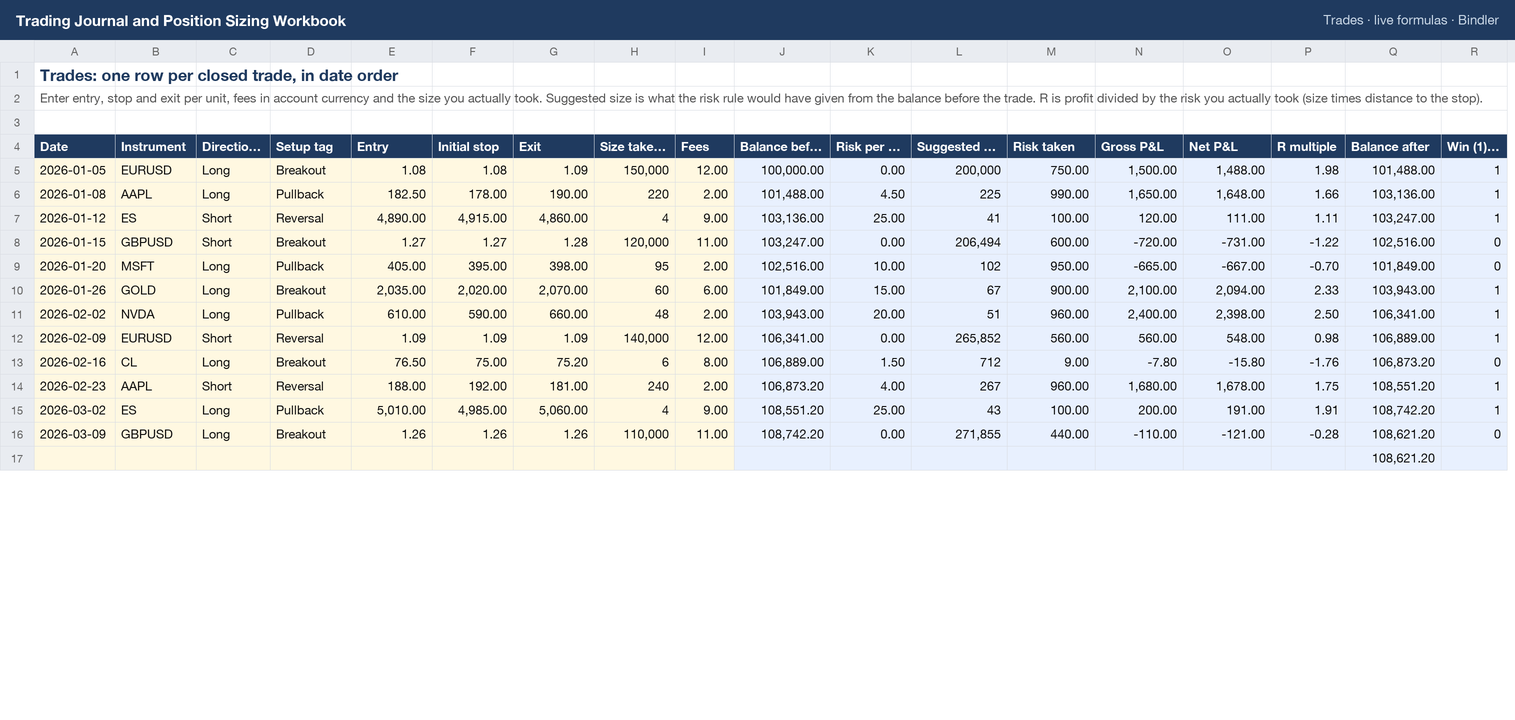Select the title cell 'Trades: one row per closed trade'
The width and height of the screenshot is (1515, 720).
pos(219,75)
